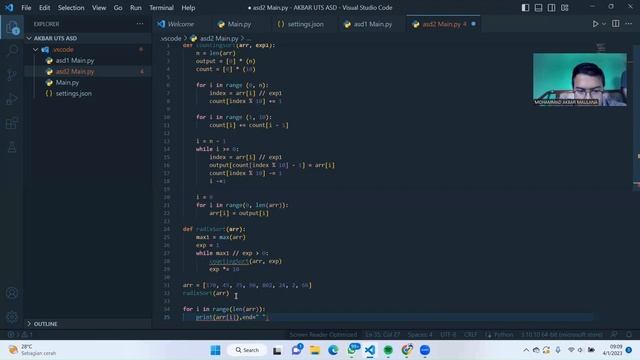Click the countingSort call on line 28

229,261
